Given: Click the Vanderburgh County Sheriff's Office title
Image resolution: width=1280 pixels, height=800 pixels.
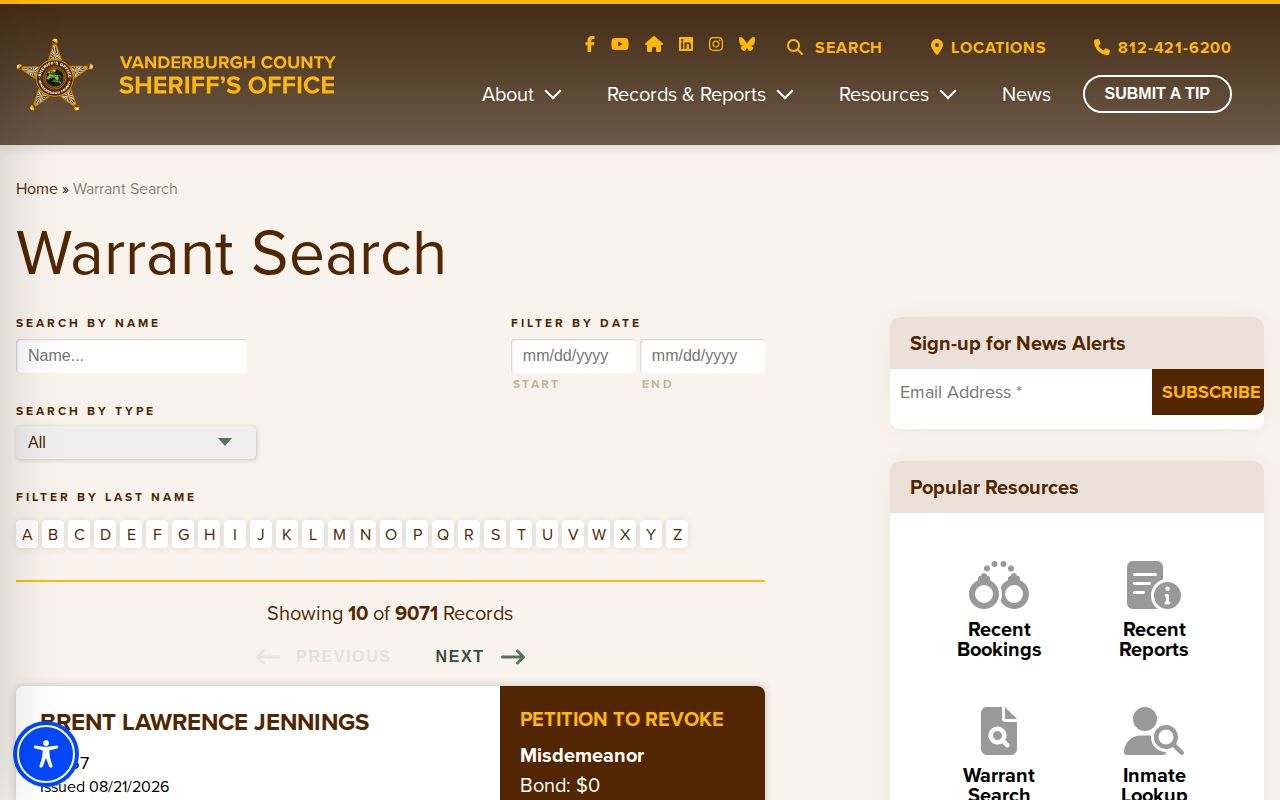Looking at the screenshot, I should click(227, 75).
